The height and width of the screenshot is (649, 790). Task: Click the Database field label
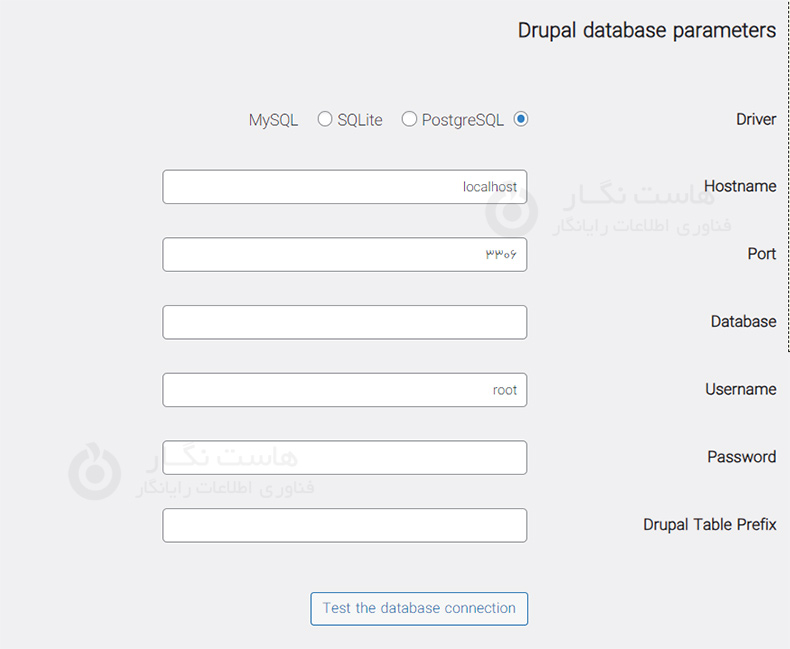(x=743, y=322)
